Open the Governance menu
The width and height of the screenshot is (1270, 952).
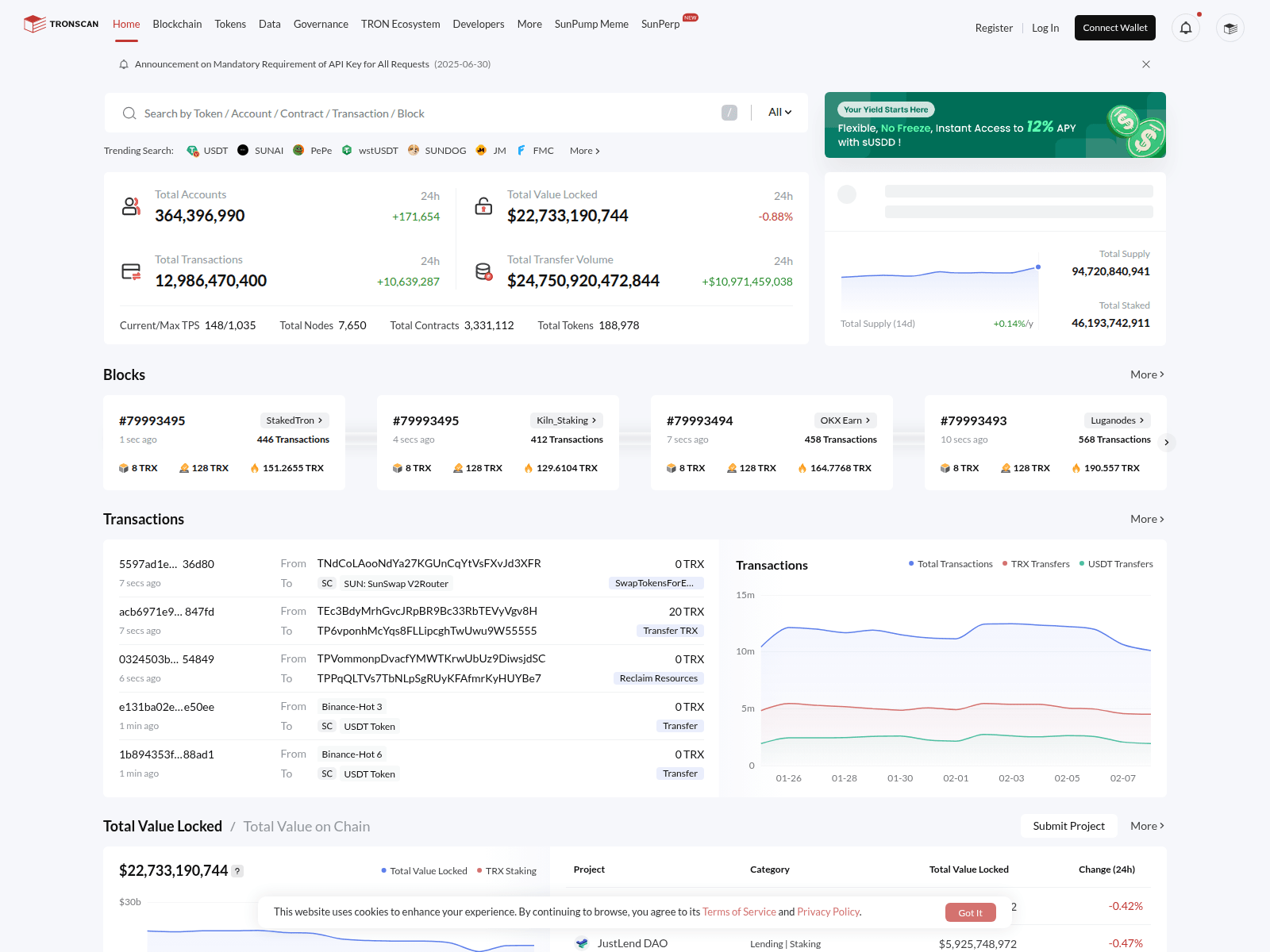click(x=321, y=24)
